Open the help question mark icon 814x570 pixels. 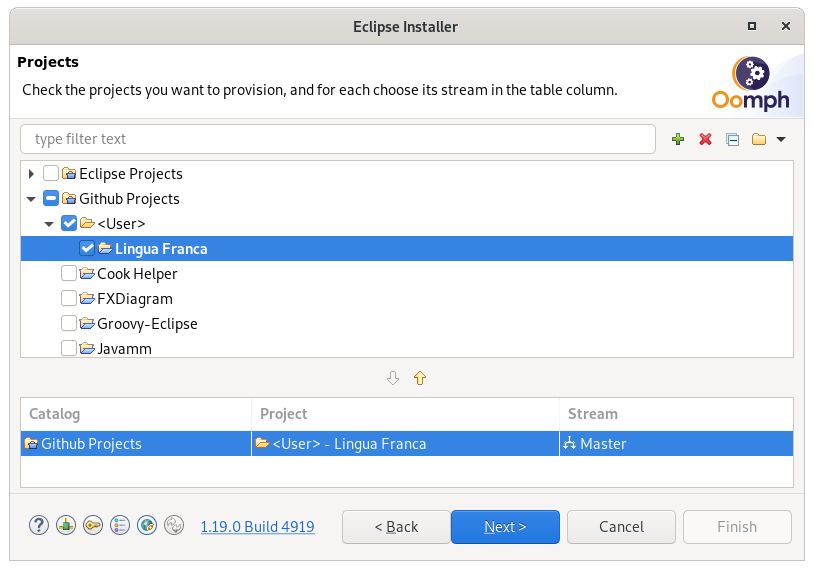point(39,526)
